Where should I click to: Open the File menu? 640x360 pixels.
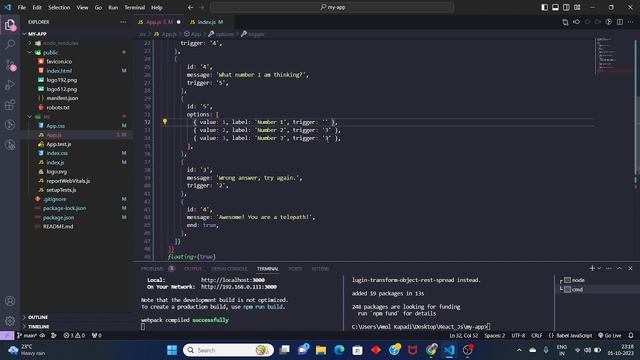[22, 7]
